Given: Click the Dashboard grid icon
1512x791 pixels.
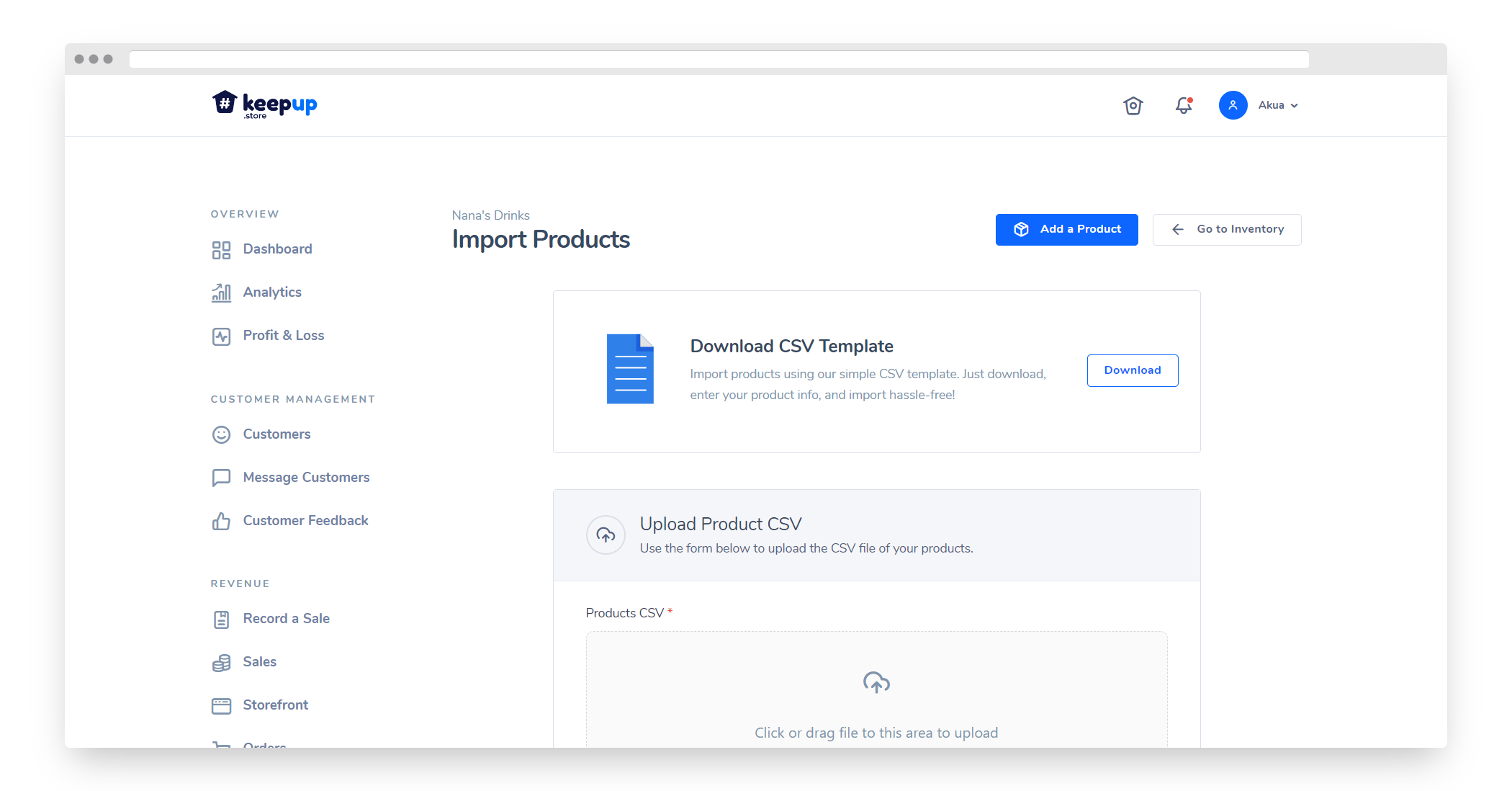Looking at the screenshot, I should pos(221,250).
